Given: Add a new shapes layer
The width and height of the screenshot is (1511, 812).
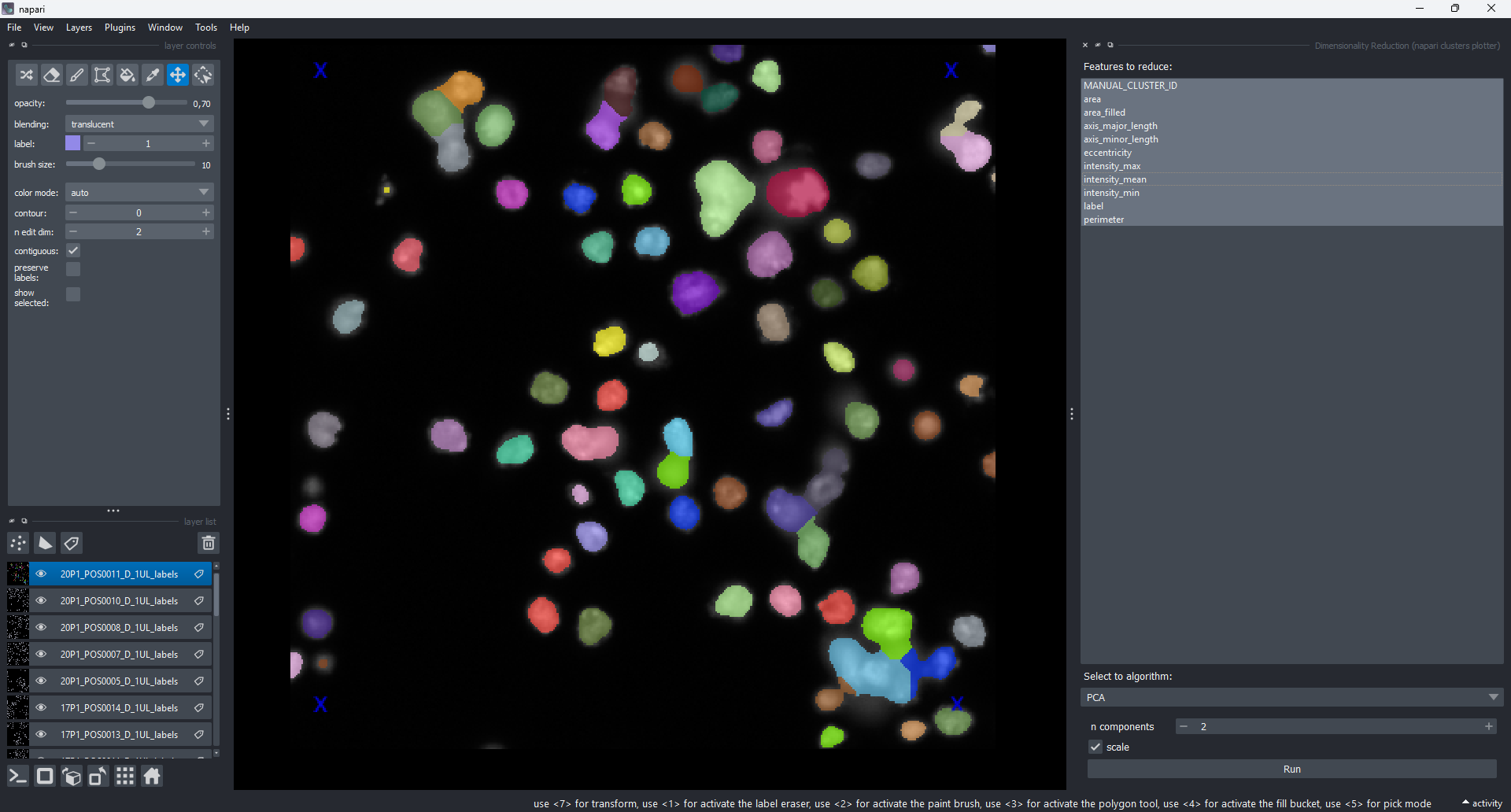Looking at the screenshot, I should point(45,543).
